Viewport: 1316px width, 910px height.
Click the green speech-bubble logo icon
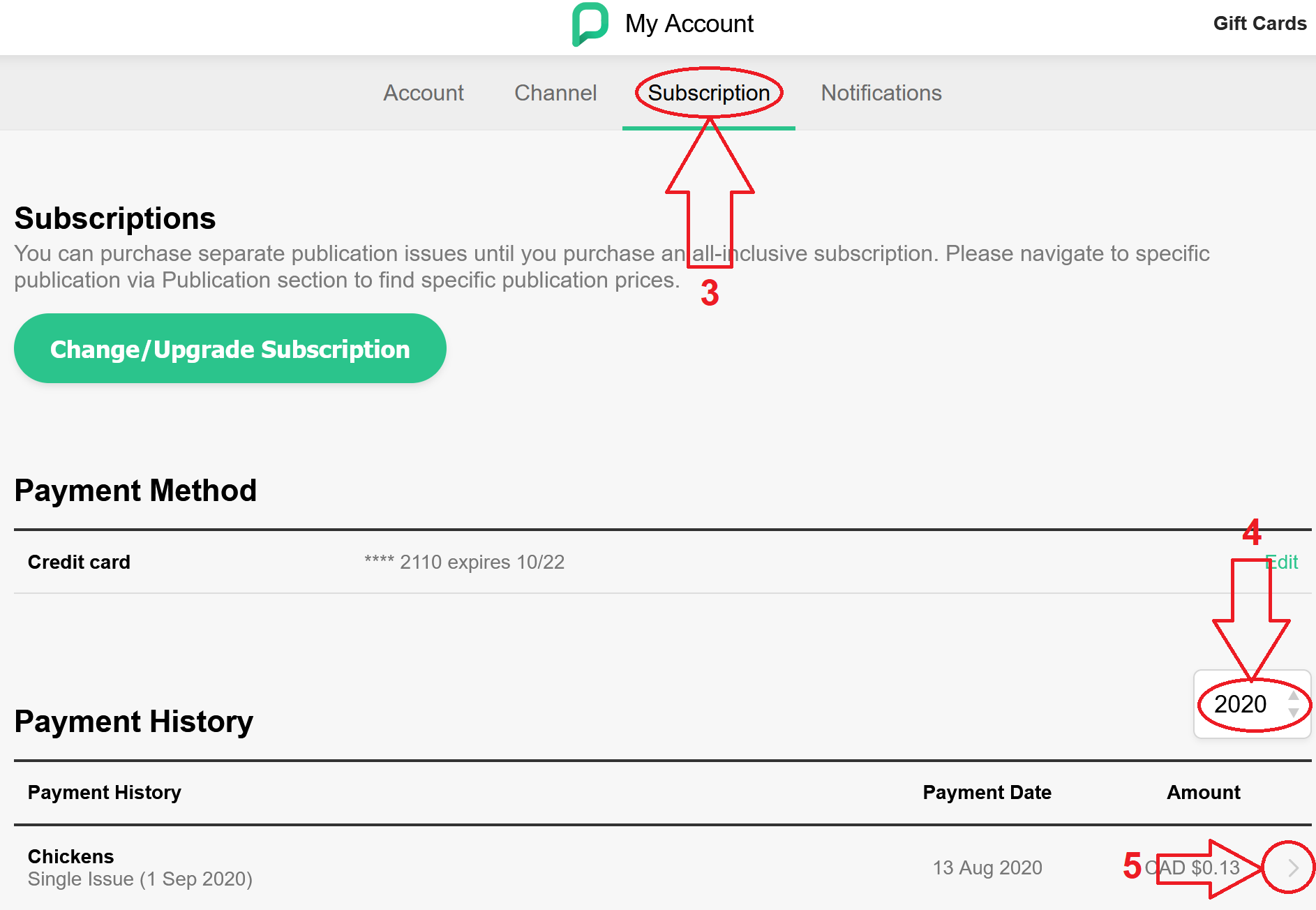[x=590, y=24]
